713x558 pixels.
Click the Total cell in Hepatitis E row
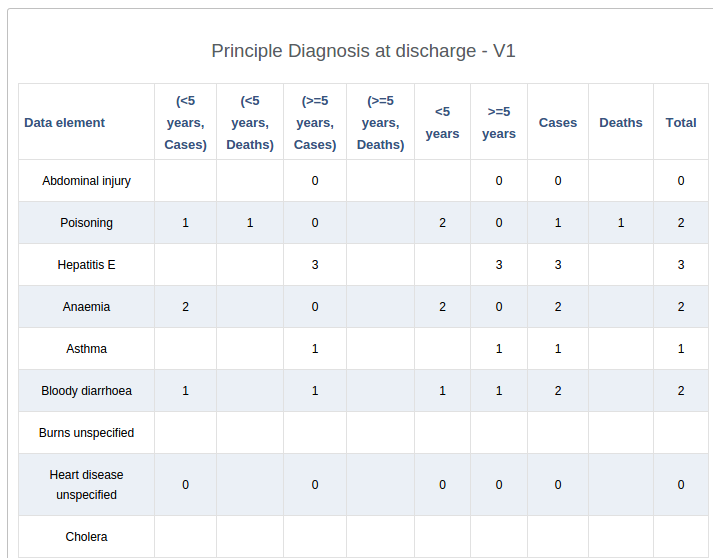click(x=681, y=265)
